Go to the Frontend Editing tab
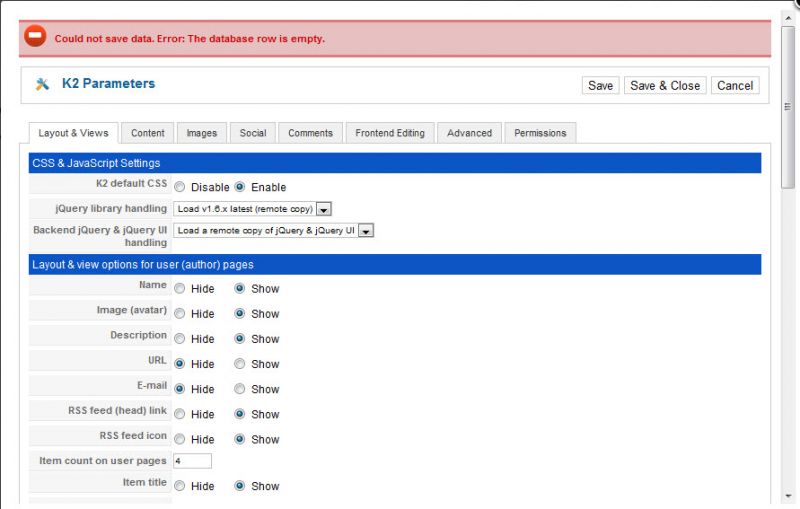 point(390,133)
